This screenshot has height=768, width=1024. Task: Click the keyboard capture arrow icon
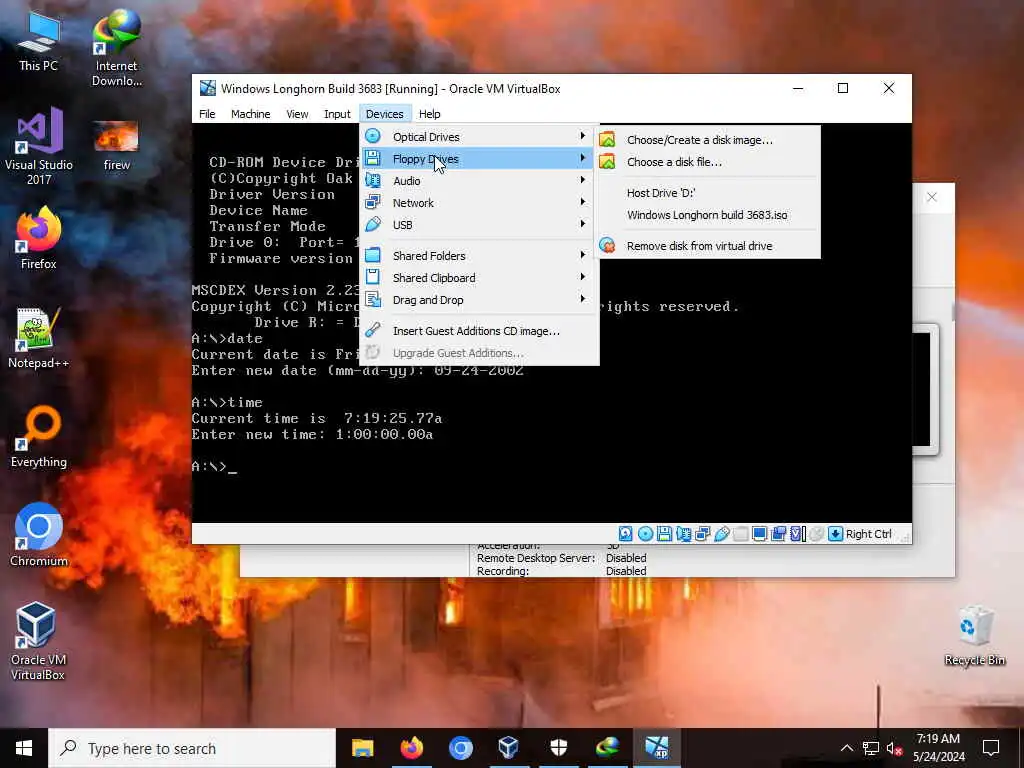[835, 534]
